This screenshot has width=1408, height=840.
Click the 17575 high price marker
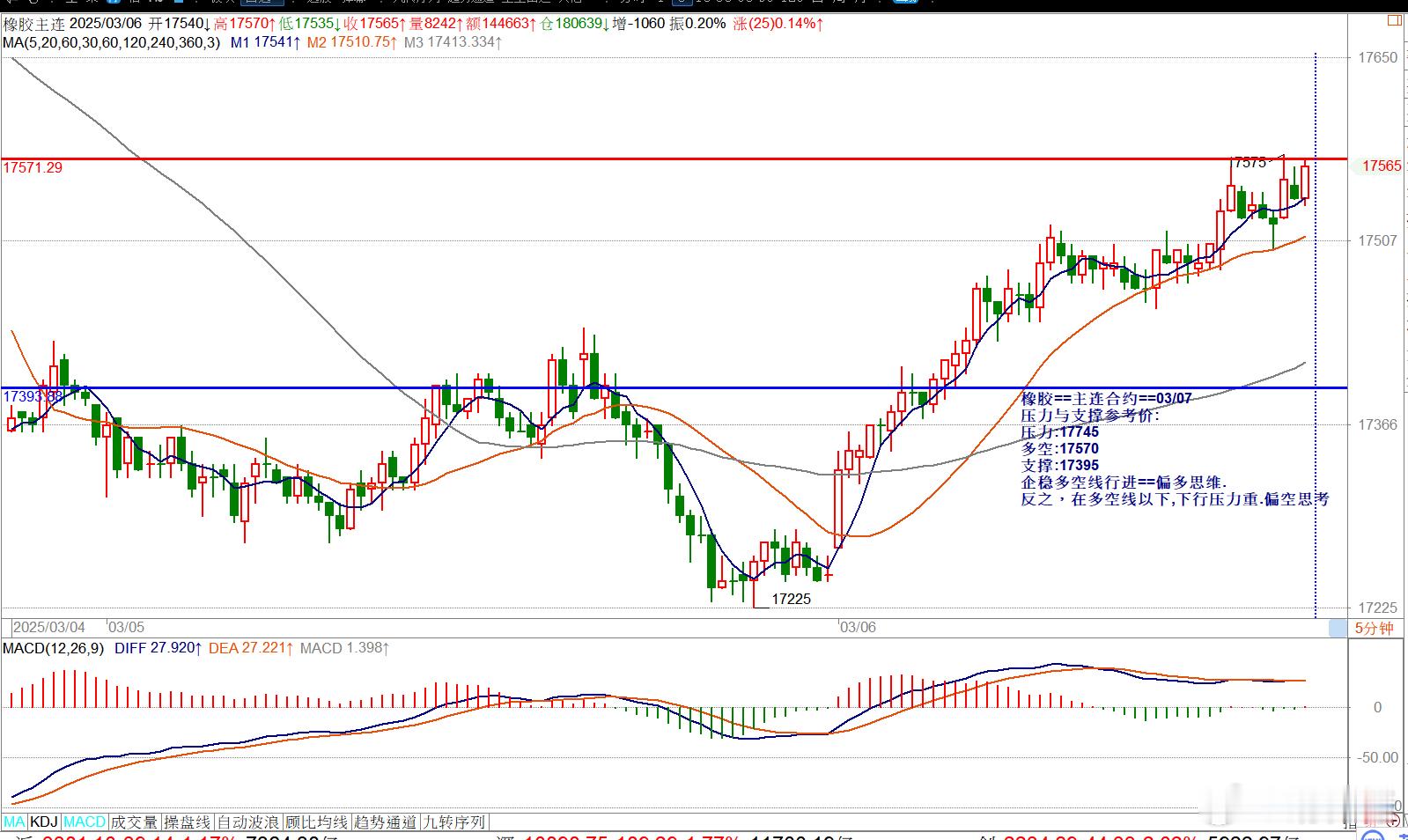[x=1250, y=163]
